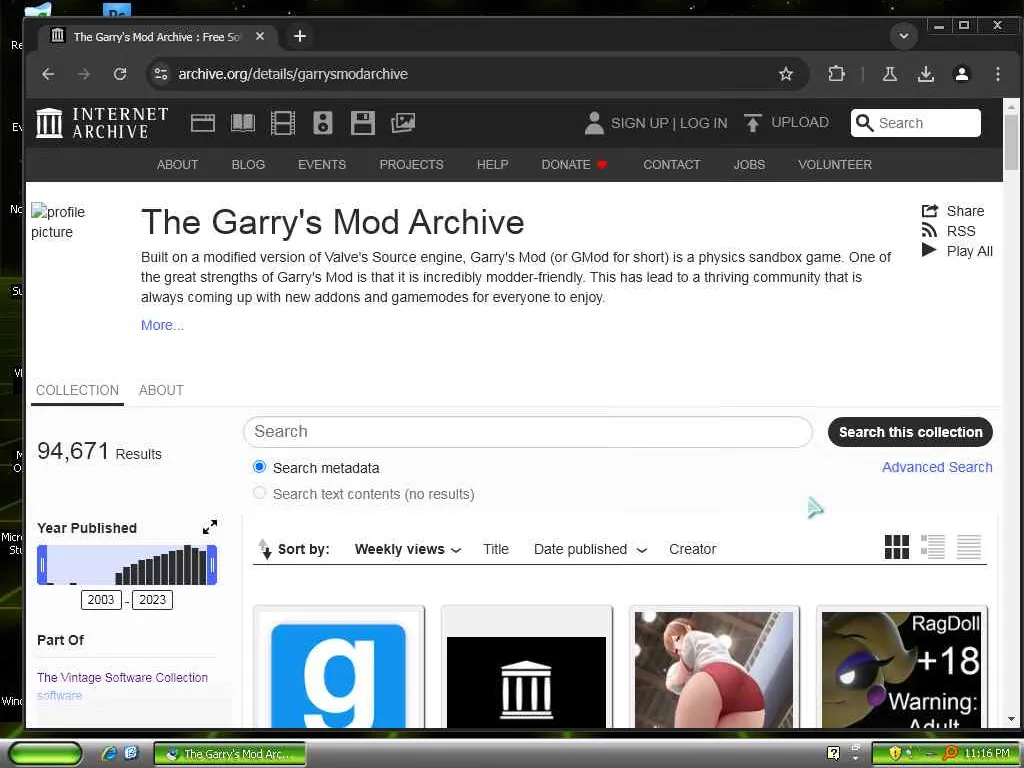This screenshot has width=1024, height=768.
Task: Open the browser Extensions puzzle icon
Action: pos(837,74)
